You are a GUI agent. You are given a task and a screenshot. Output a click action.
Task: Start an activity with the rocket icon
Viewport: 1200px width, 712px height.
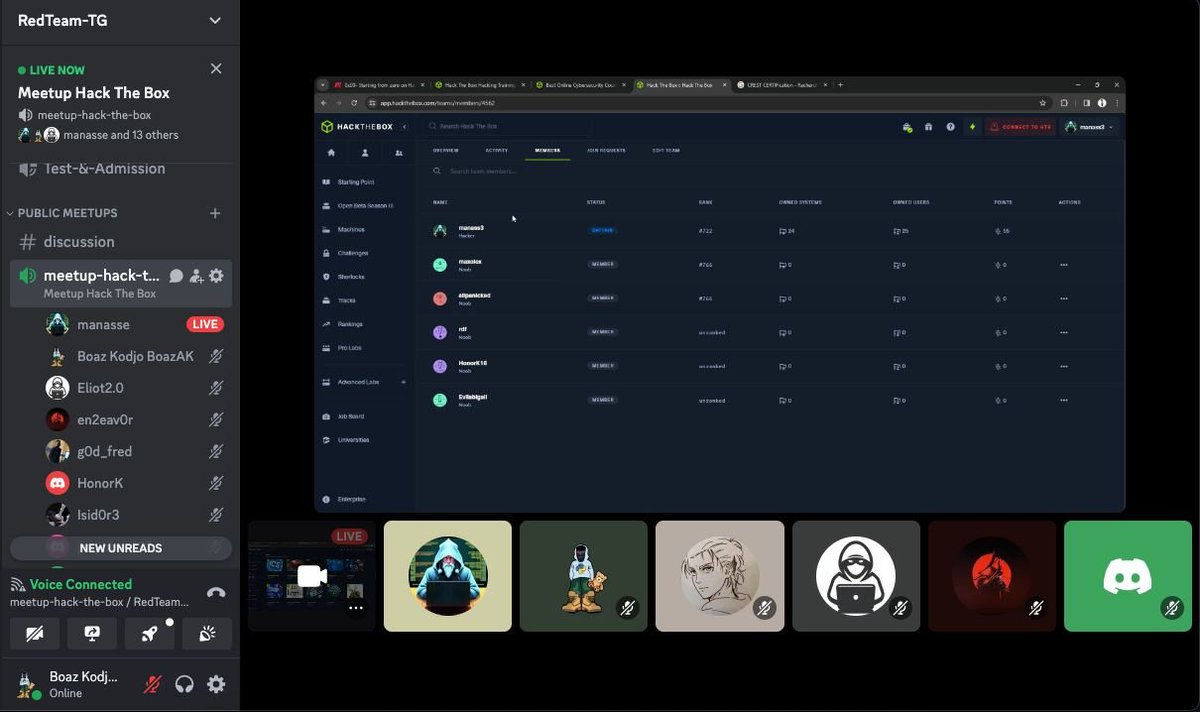(150, 633)
